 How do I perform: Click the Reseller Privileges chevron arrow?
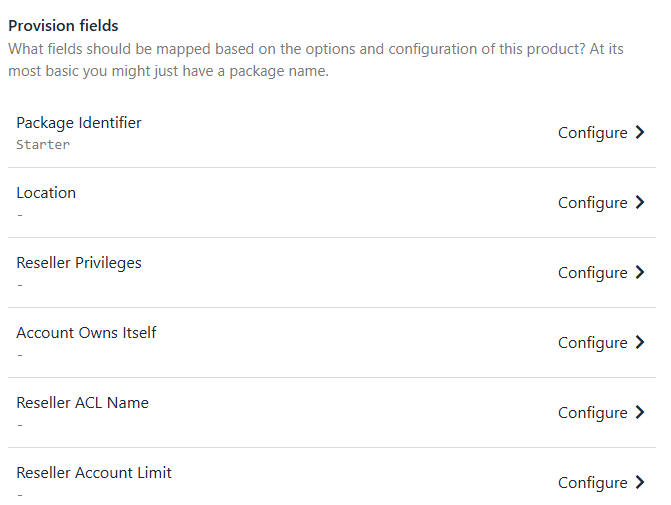coord(640,273)
